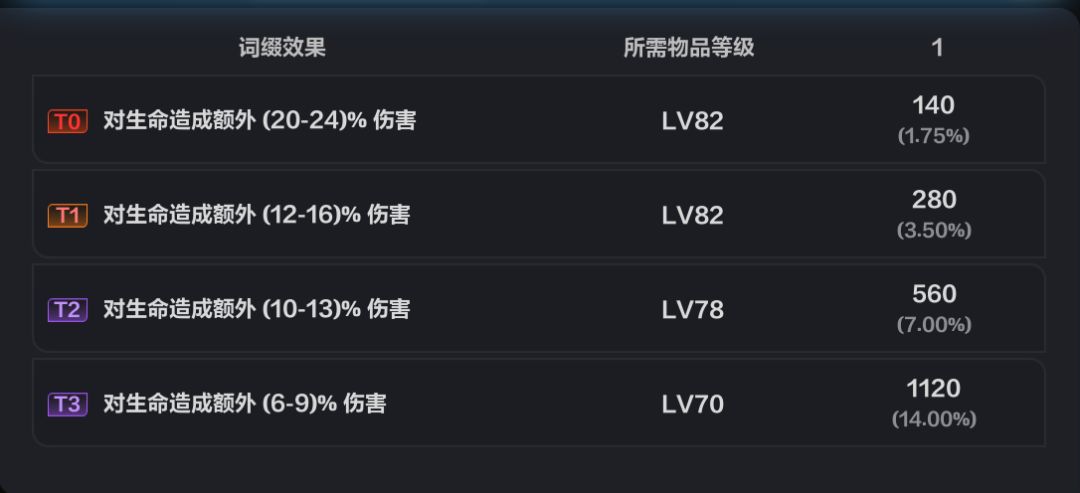Select the (20-24)% damage affix text
The height and width of the screenshot is (493, 1080).
point(260,121)
